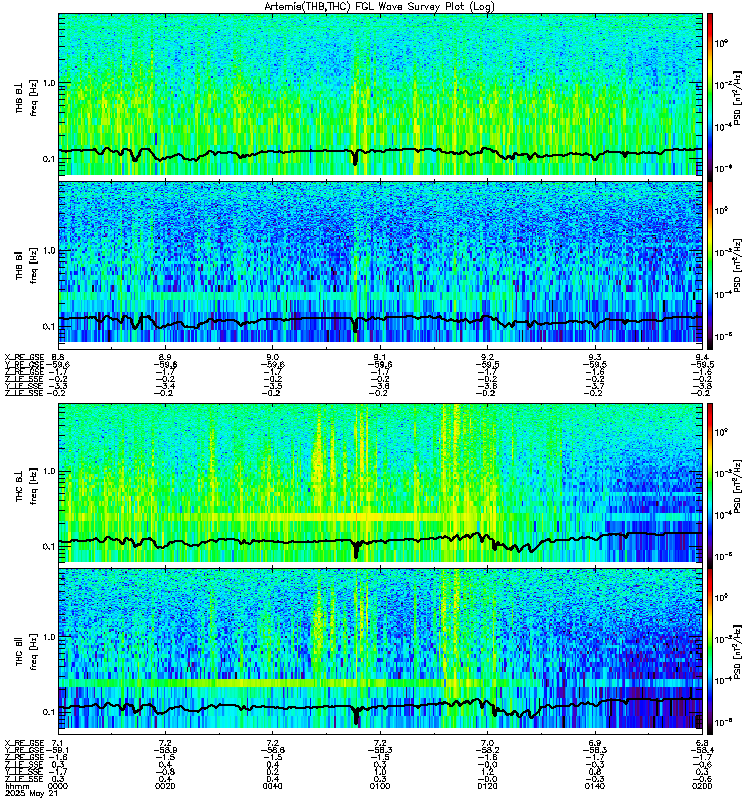Click the '1.0' frequency tick in THC B⊥ panel
The height and width of the screenshot is (800, 750).
click(49, 471)
